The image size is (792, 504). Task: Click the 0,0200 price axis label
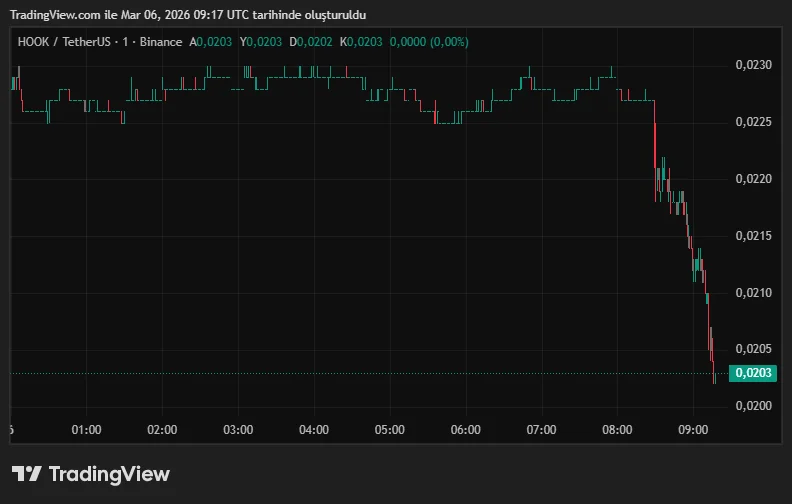[753, 406]
